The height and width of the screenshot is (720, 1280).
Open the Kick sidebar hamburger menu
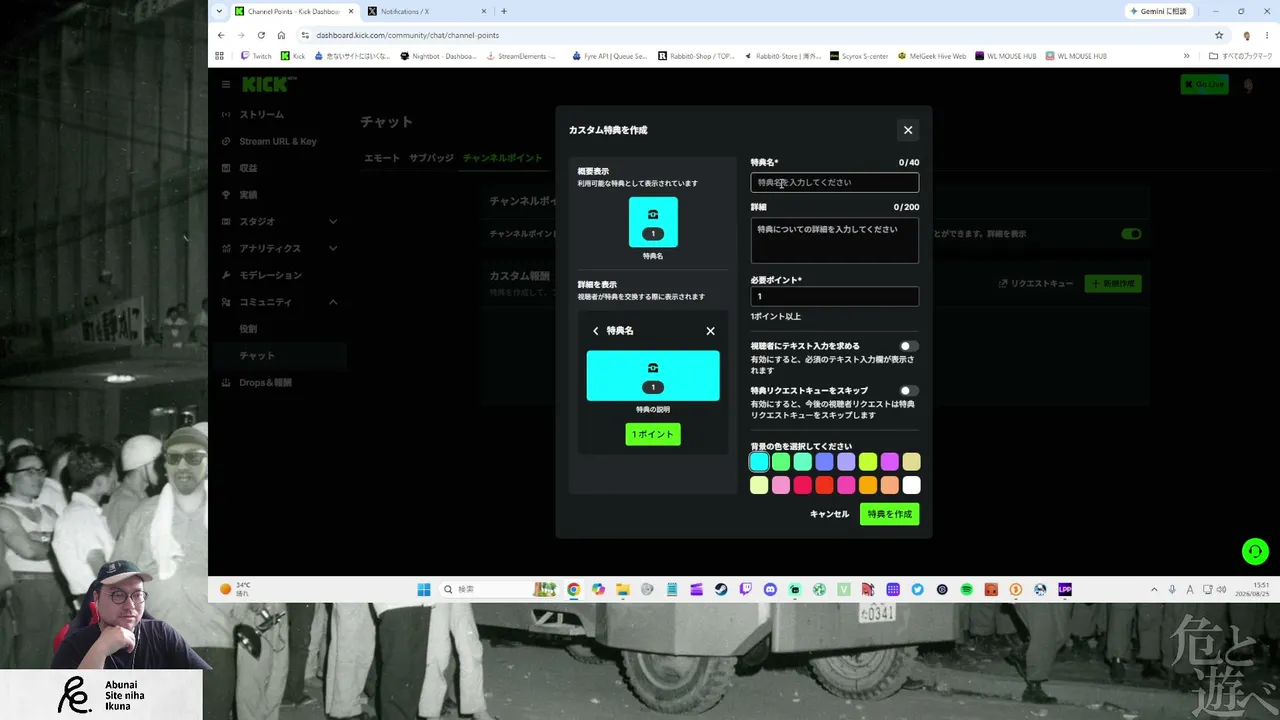click(x=226, y=85)
